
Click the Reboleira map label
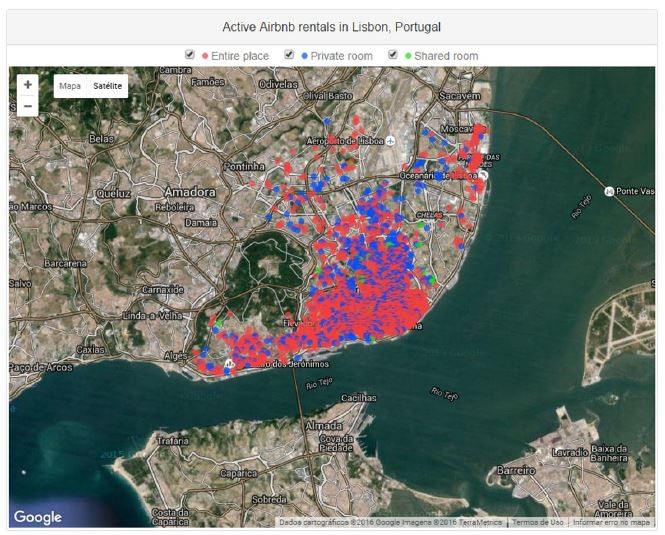175,207
